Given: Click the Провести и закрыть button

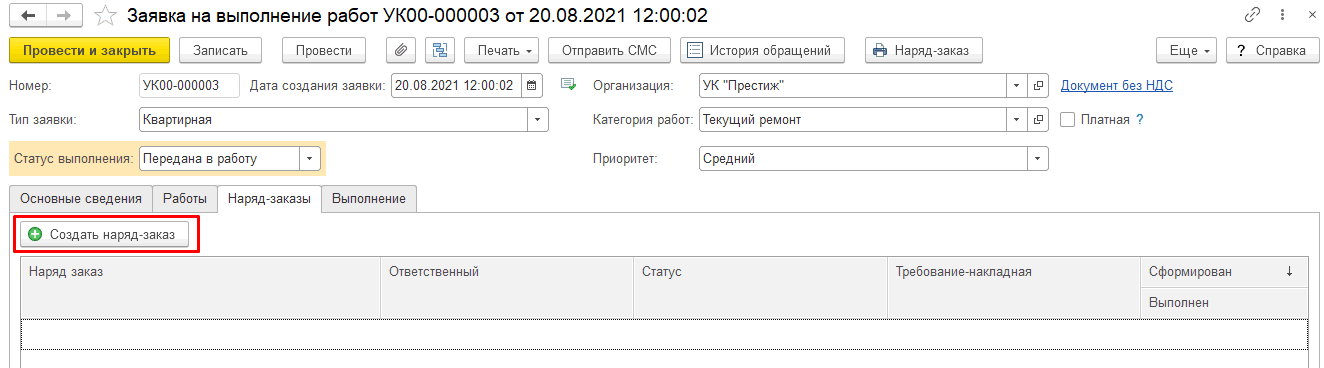Looking at the screenshot, I should 89,50.
